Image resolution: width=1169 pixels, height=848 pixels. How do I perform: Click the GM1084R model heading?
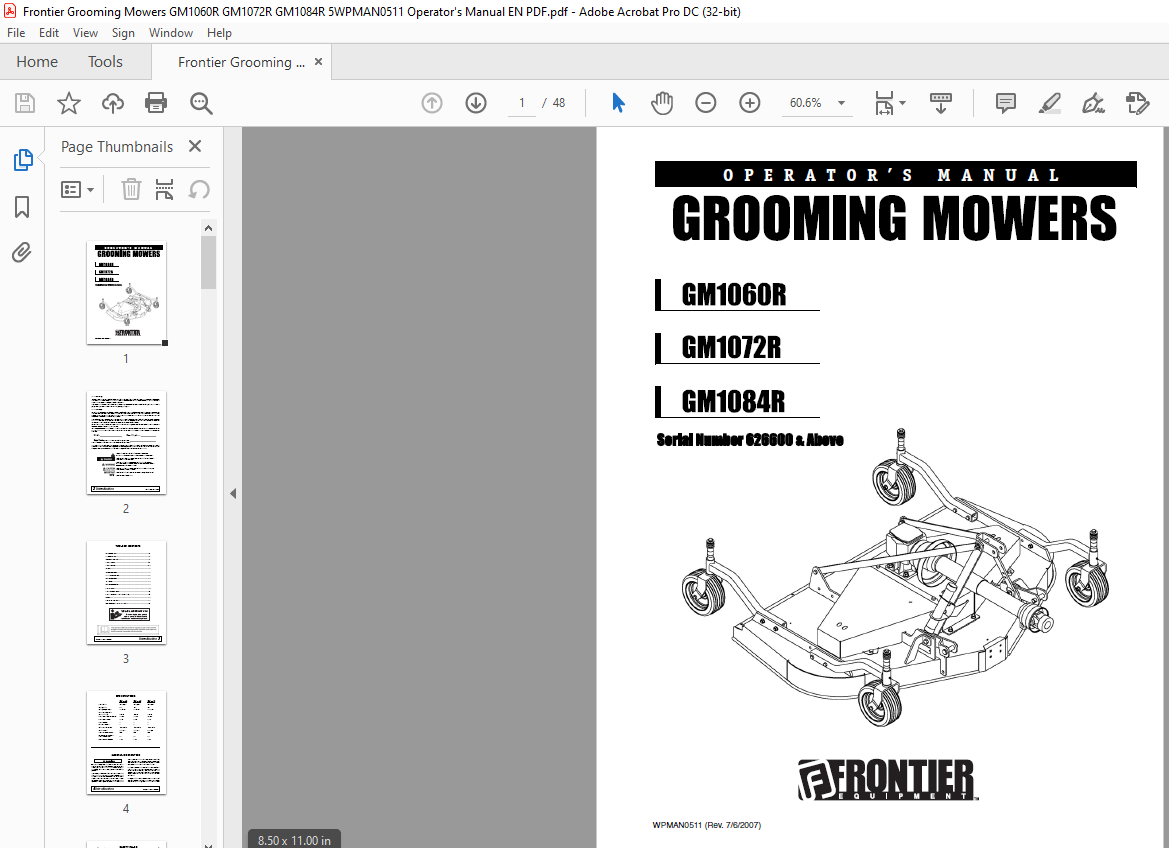(733, 401)
